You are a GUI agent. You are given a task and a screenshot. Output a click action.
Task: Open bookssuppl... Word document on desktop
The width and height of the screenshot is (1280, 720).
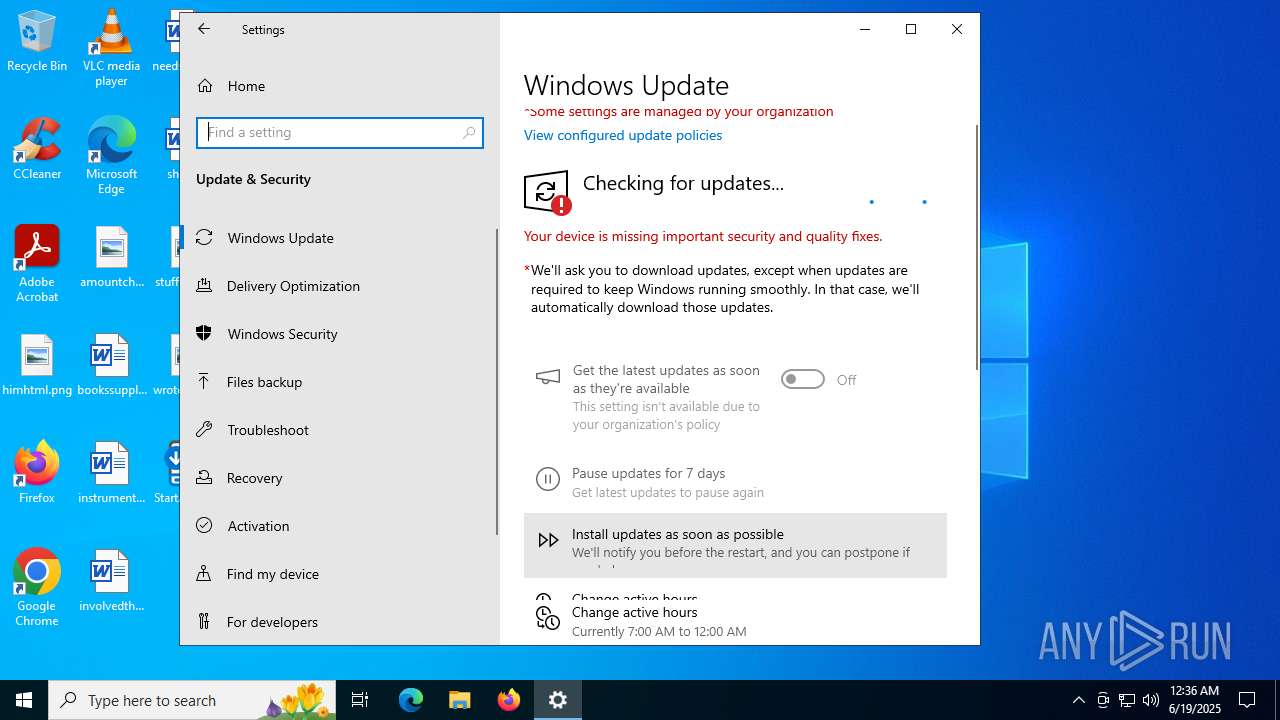coord(111,365)
